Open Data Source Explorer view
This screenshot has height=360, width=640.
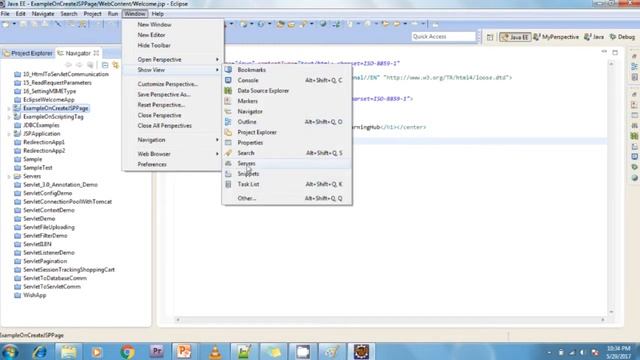[x=287, y=91]
